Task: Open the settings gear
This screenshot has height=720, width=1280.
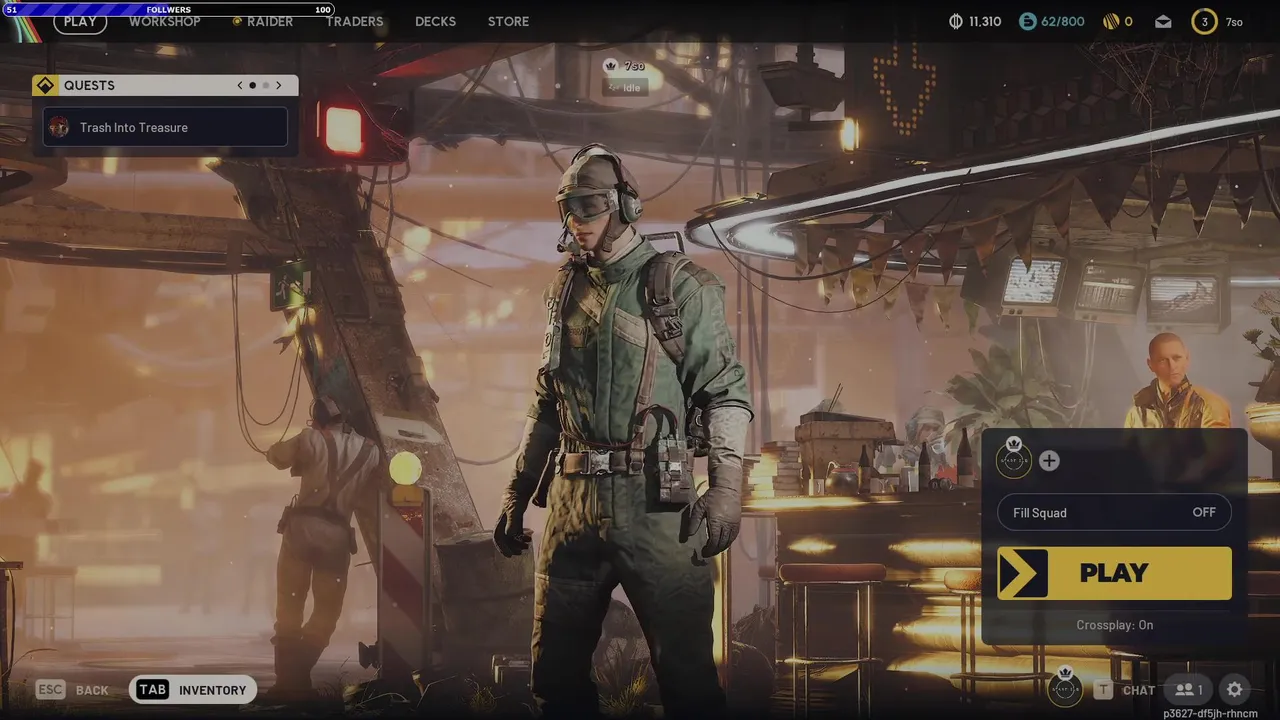Action: pos(1235,689)
